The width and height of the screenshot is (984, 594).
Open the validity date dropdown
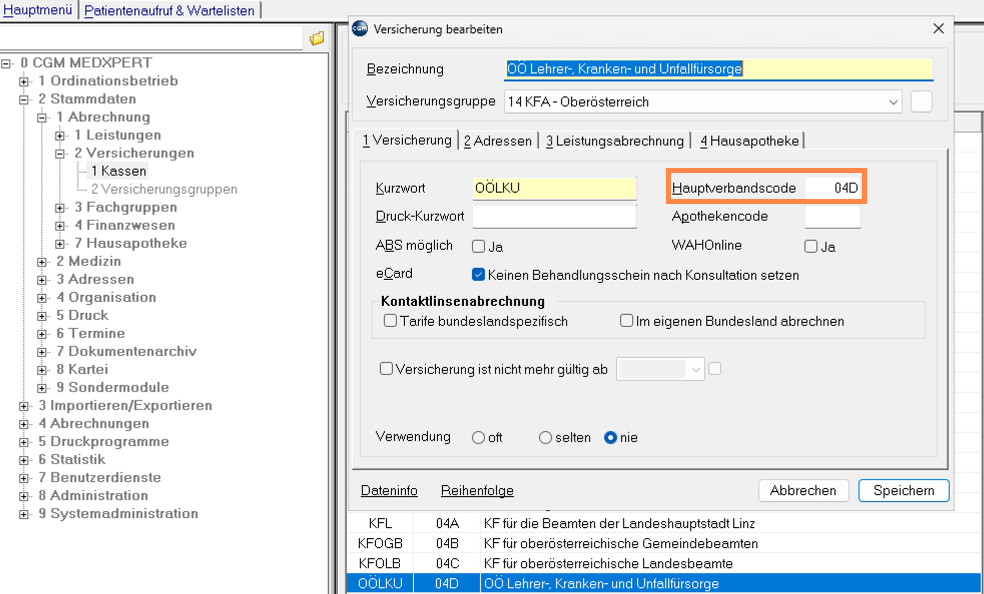click(x=696, y=369)
